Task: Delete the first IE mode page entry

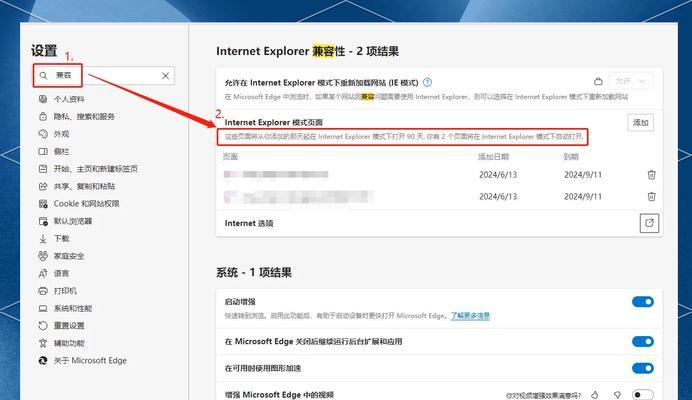Action: point(651,175)
